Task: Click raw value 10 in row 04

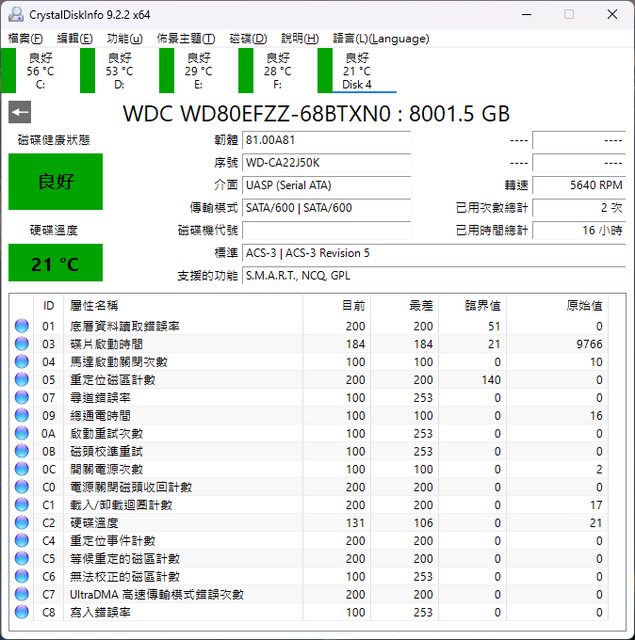Action: point(596,362)
